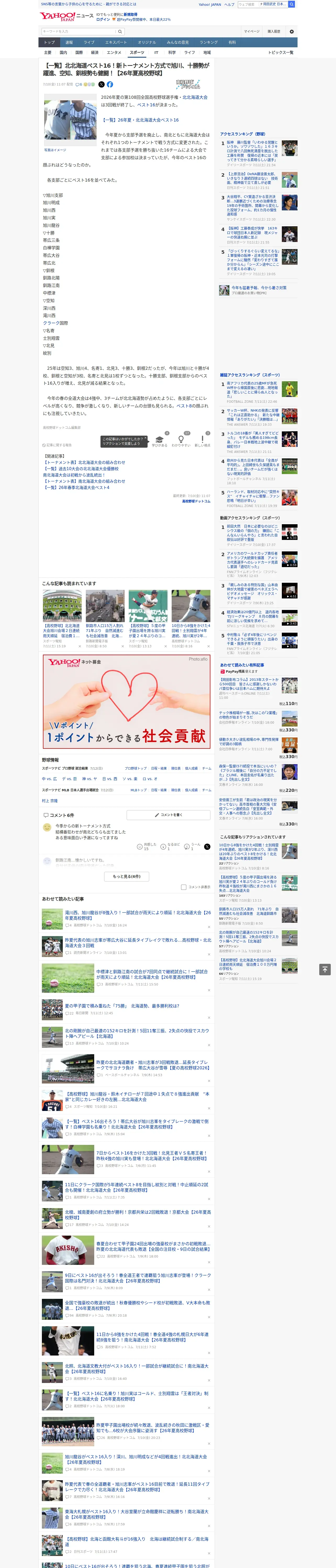Open 【トーナメント表】北北海道大会の組み合わせ link
This screenshot has height=1568, width=336.
pos(84,463)
